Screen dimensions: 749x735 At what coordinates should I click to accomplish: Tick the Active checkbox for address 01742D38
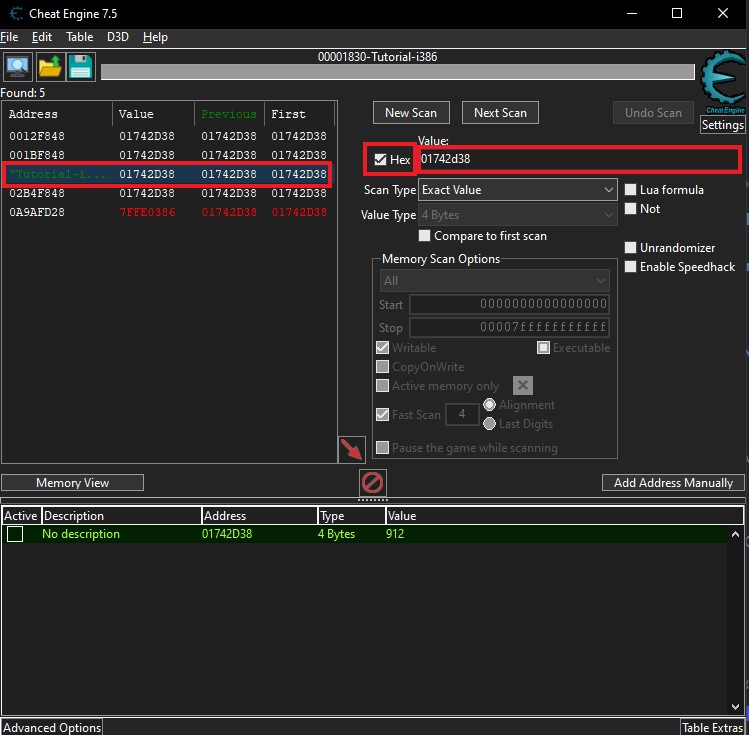[15, 535]
